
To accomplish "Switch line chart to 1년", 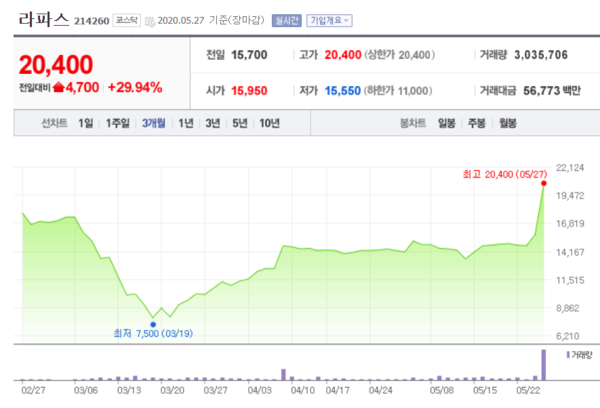I will pos(186,123).
